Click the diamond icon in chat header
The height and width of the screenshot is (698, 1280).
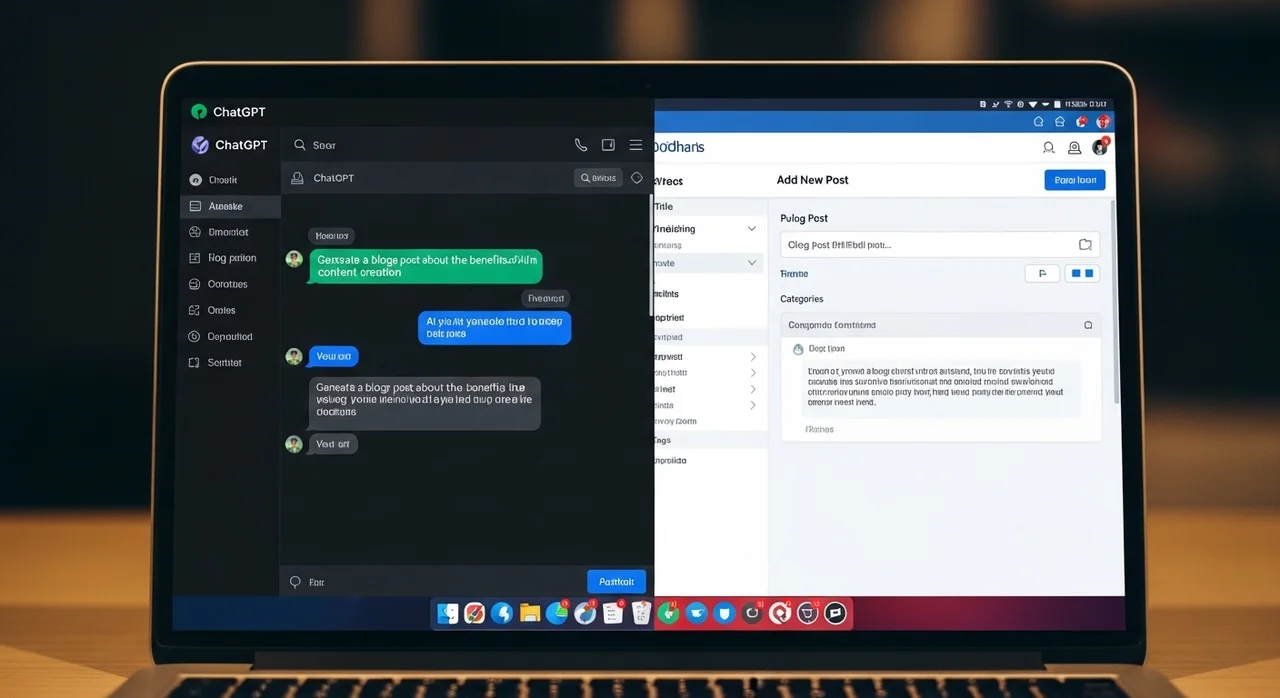pyautogui.click(x=637, y=178)
